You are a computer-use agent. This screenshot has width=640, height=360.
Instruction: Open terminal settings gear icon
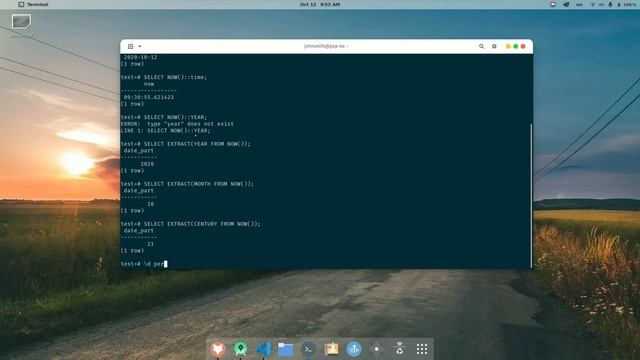(494, 47)
